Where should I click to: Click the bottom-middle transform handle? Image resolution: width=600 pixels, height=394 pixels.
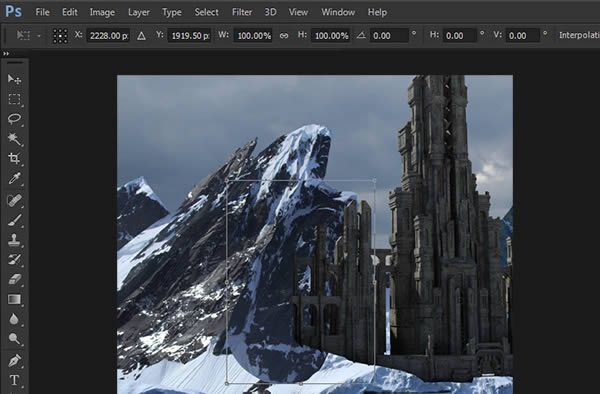[x=301, y=383]
